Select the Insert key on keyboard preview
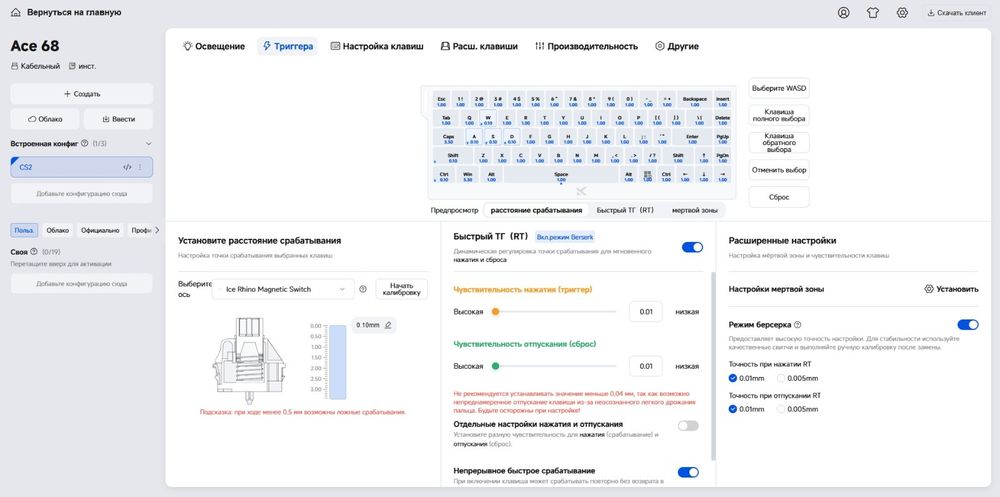Image resolution: width=1000 pixels, height=497 pixels. [x=723, y=101]
